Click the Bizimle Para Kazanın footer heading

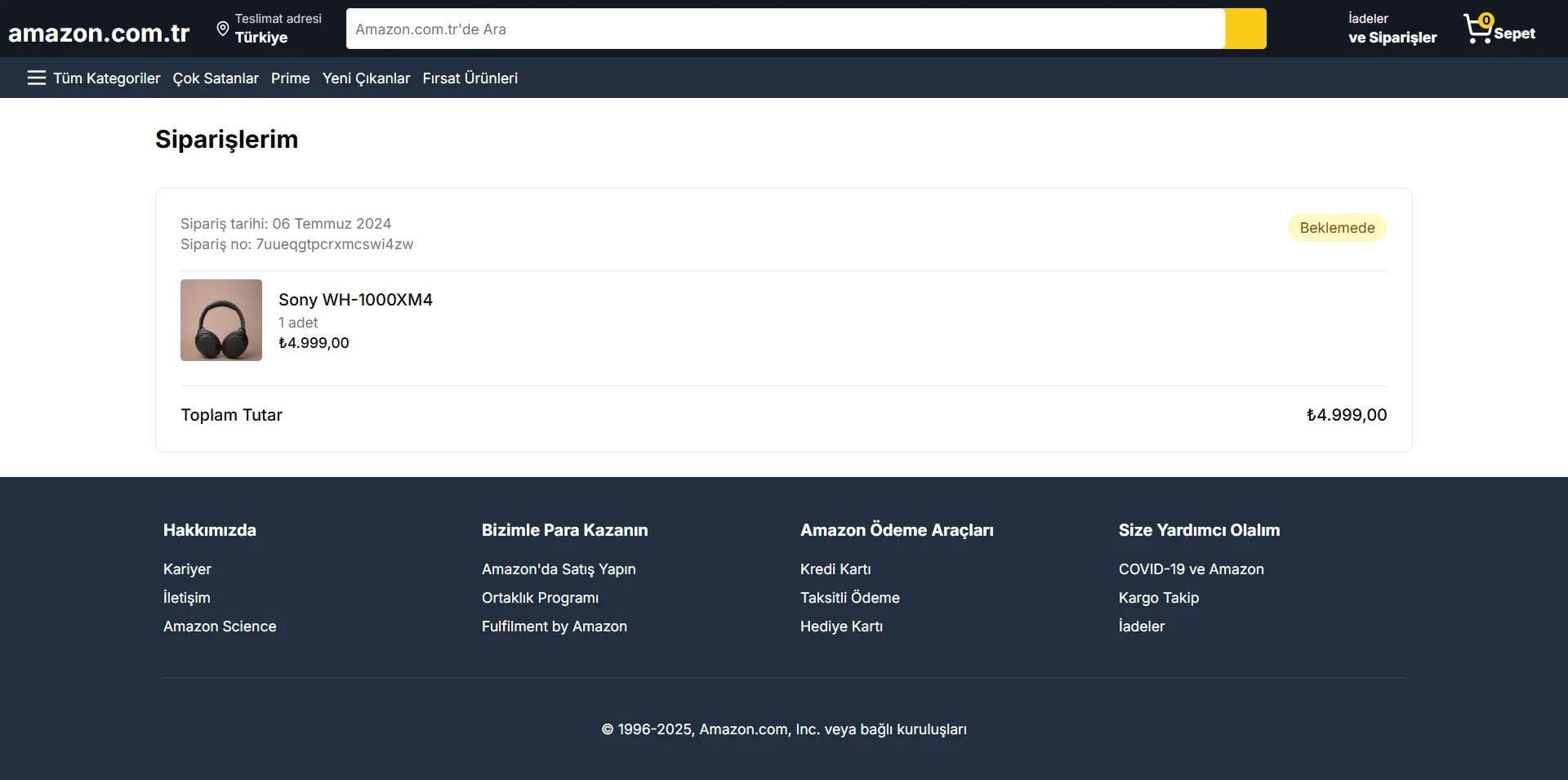[564, 530]
